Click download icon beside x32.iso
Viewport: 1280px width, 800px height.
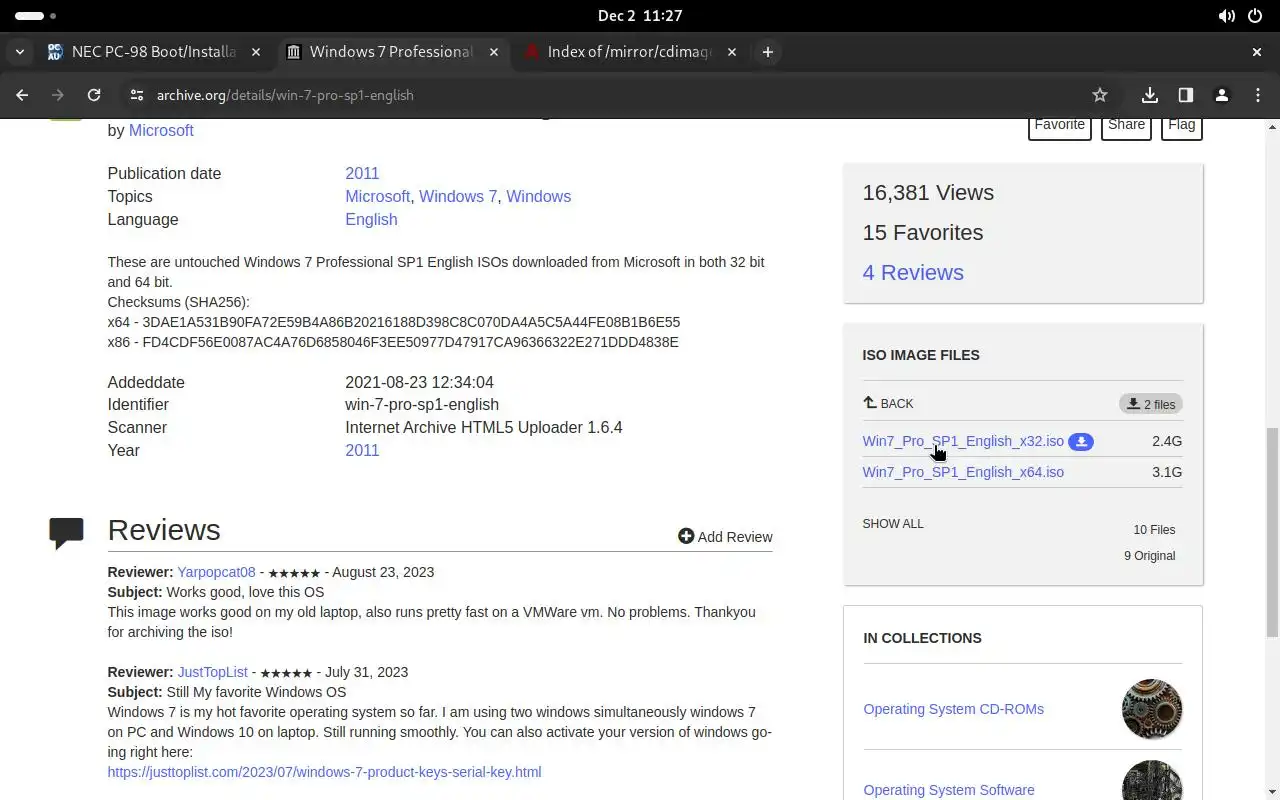(1081, 441)
